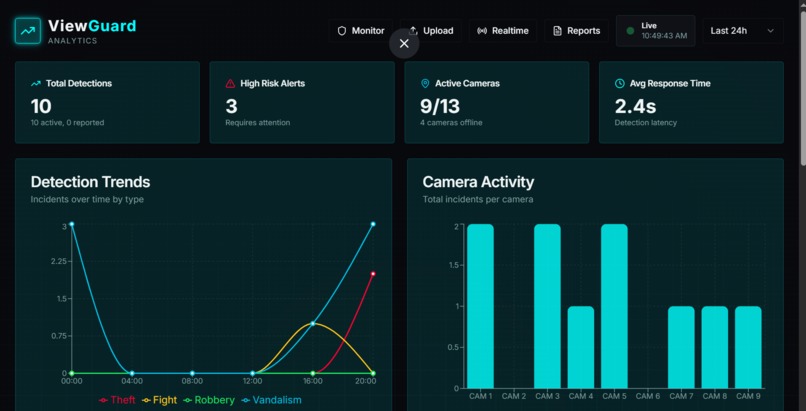Click the 12:00 time axis label
This screenshot has width=806, height=411.
tap(252, 381)
